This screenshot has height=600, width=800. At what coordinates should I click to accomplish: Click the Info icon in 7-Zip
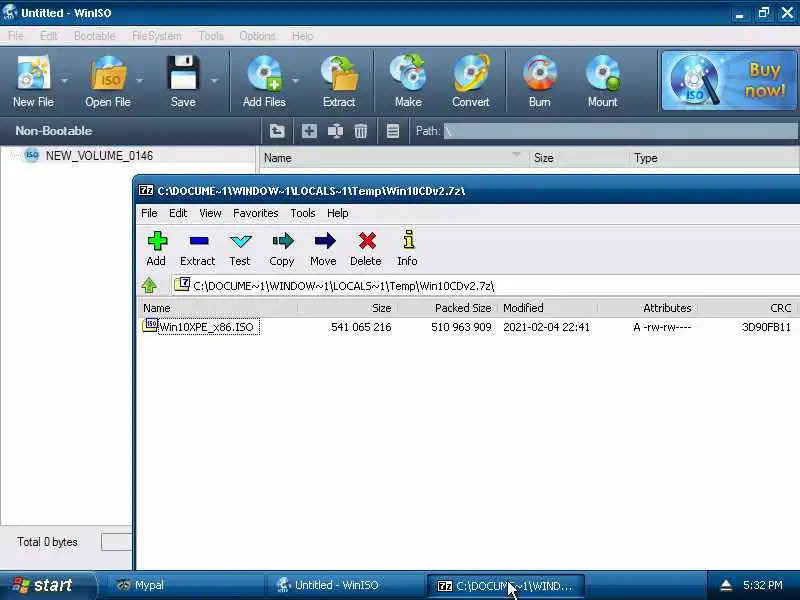(408, 240)
